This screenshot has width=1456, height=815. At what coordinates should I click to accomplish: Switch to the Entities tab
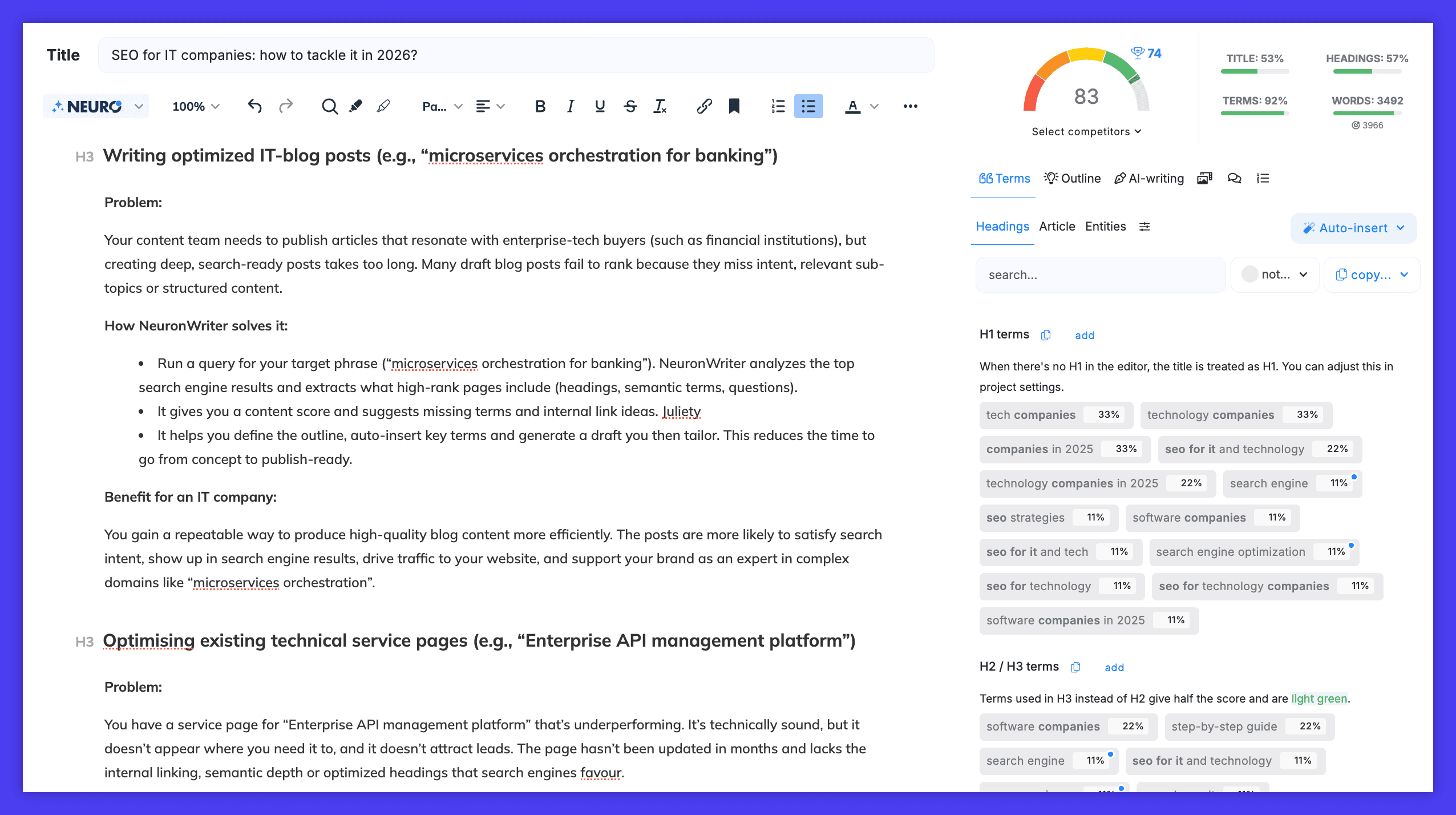(1105, 227)
